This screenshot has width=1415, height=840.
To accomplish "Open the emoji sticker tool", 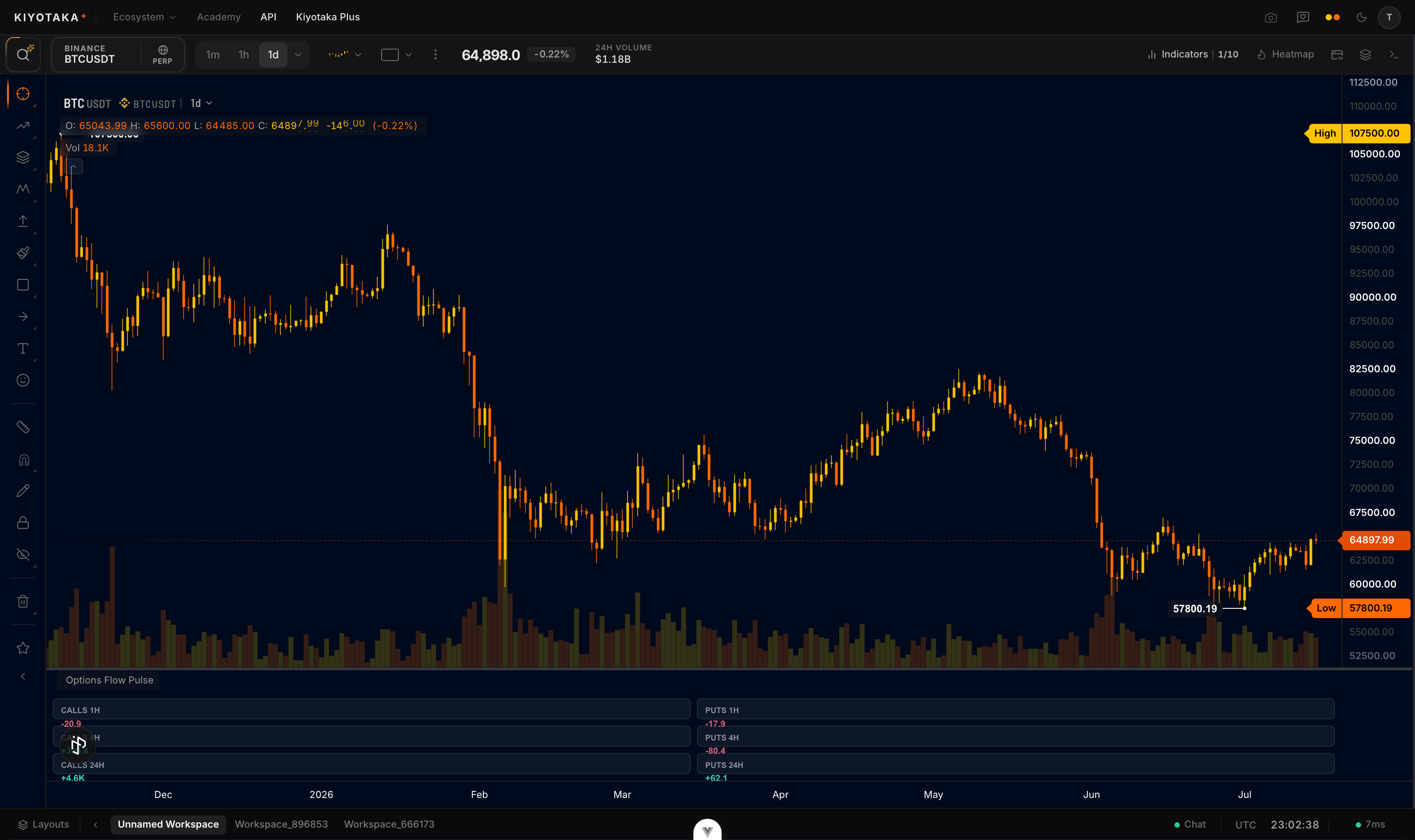I will click(x=23, y=380).
